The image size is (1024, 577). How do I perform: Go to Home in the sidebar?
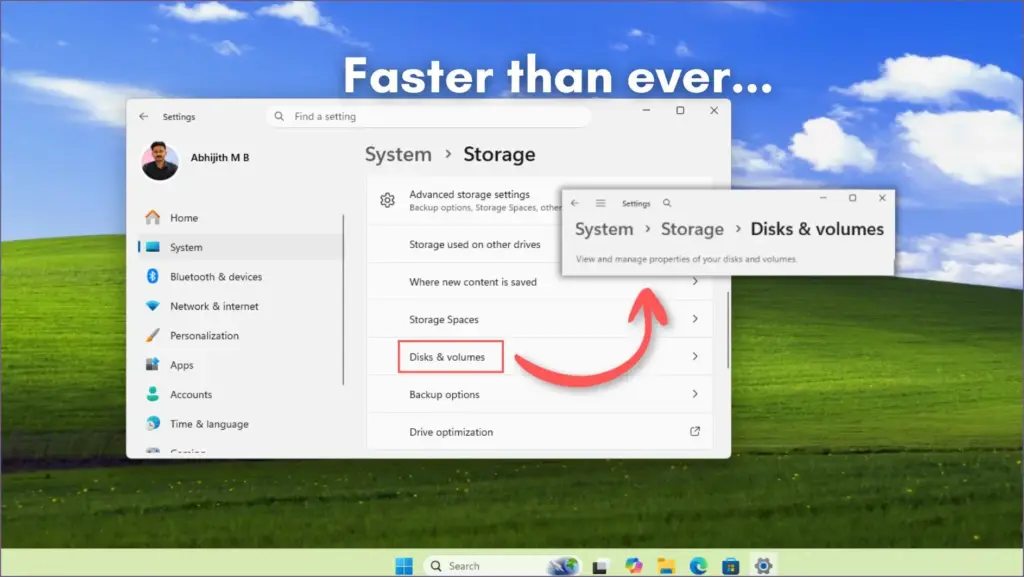coord(240,217)
